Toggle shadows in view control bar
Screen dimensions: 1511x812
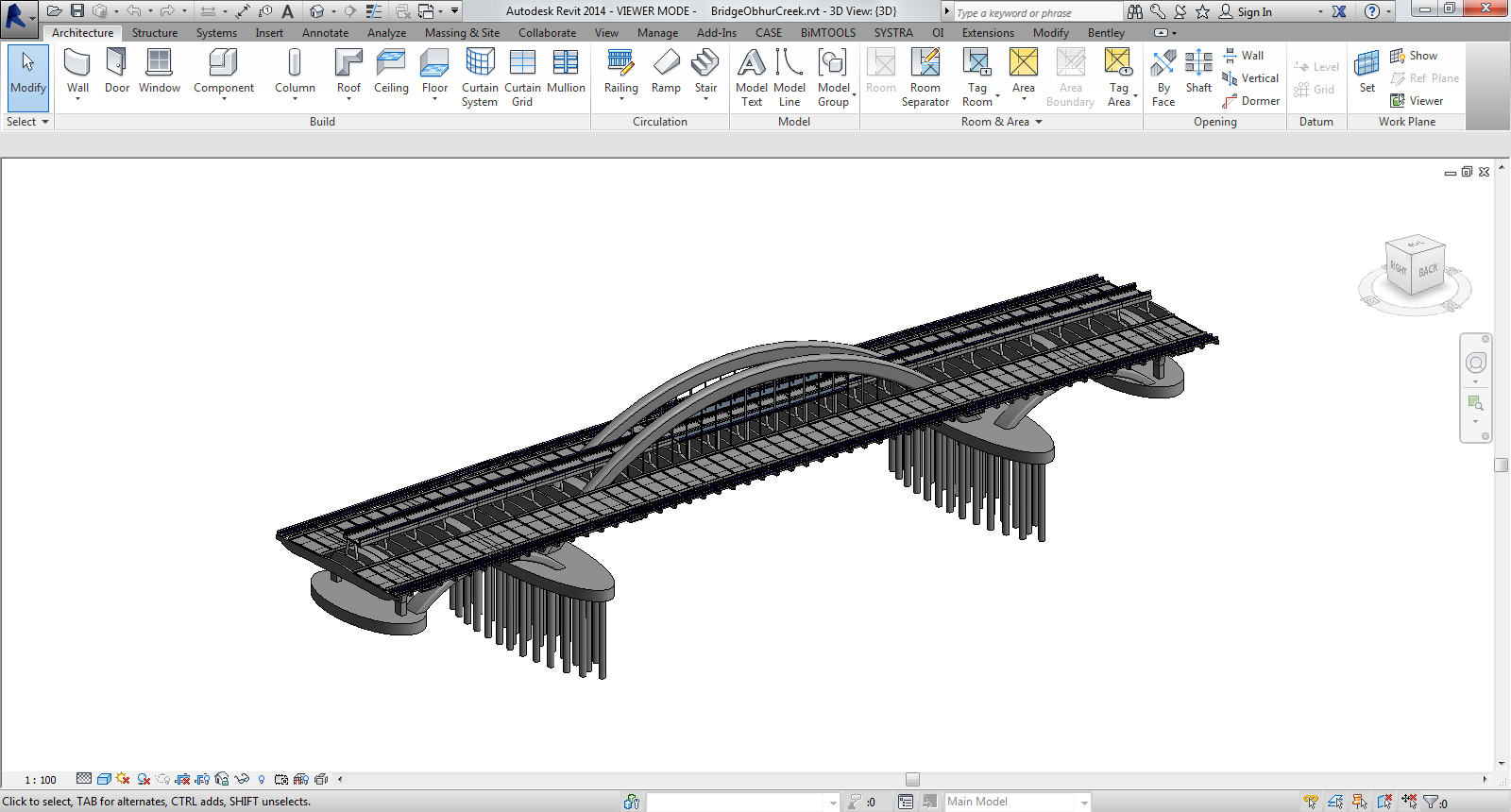[144, 779]
